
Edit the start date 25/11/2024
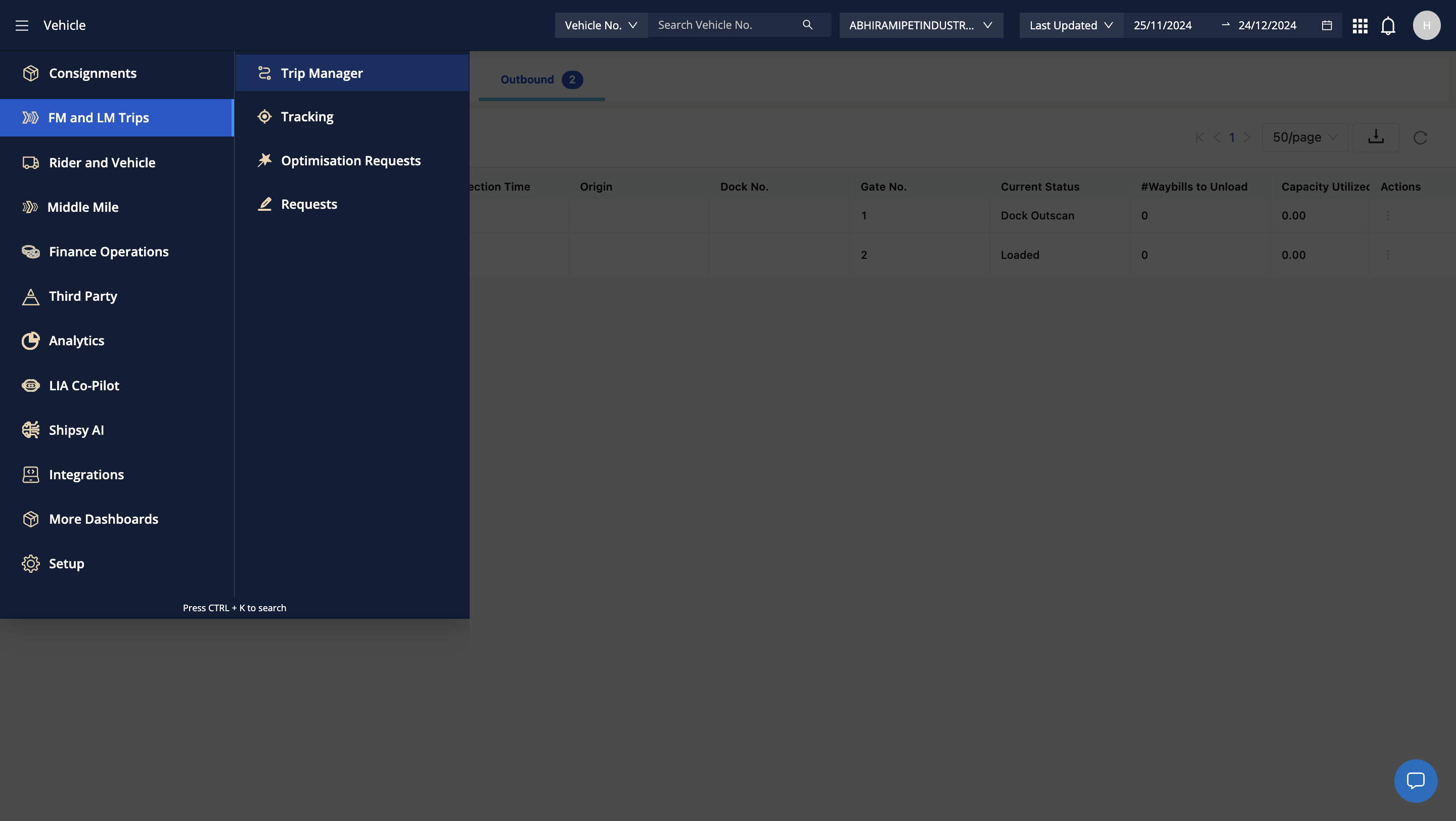[1163, 25]
